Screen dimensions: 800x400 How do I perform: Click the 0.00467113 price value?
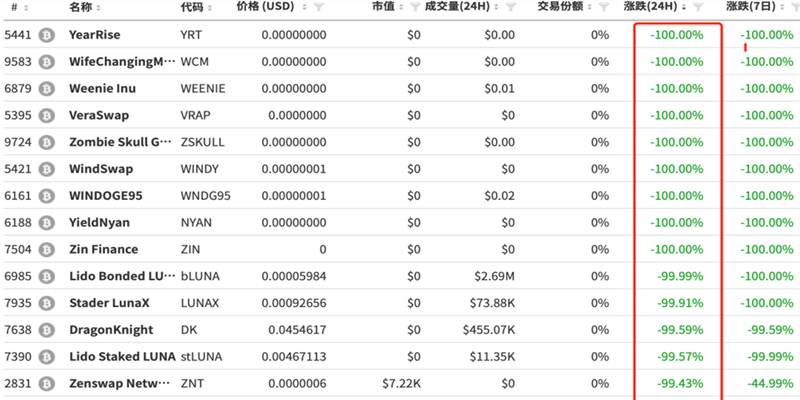294,357
